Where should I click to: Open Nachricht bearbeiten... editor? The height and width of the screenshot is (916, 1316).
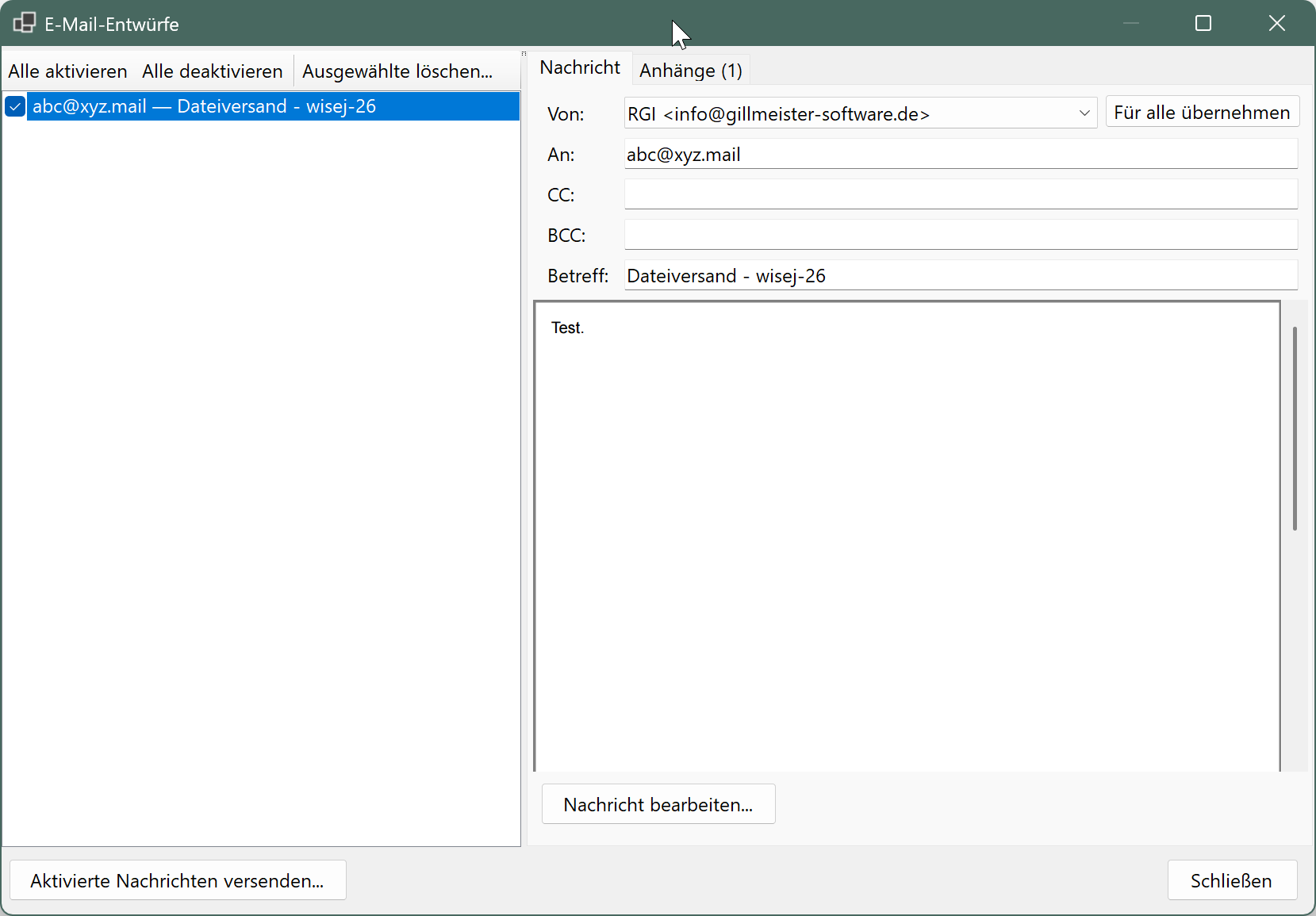click(x=658, y=804)
